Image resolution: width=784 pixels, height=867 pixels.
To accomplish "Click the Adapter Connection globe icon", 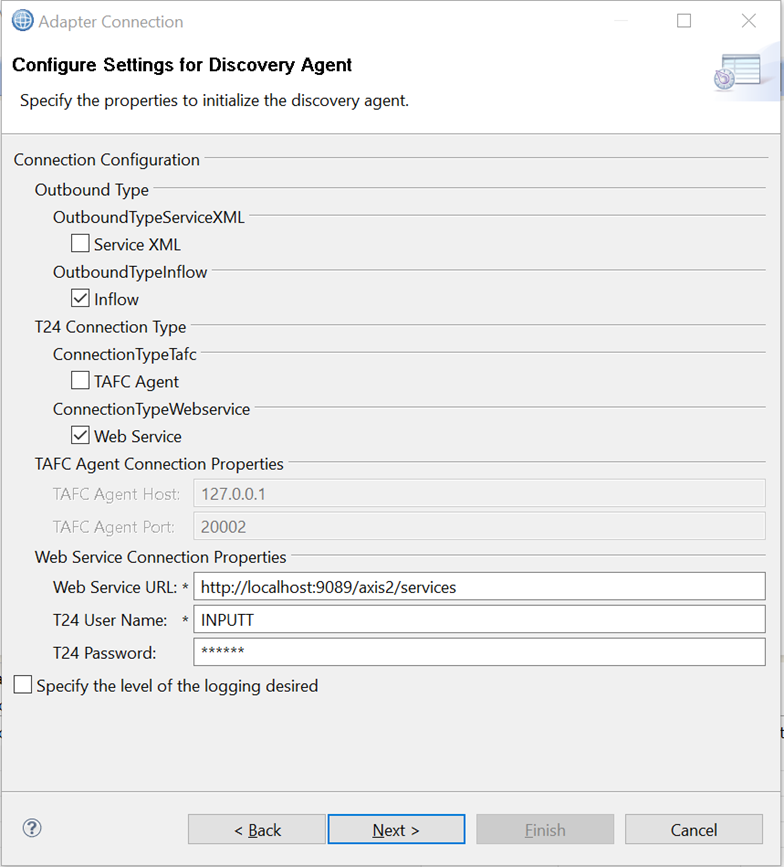I will [x=22, y=21].
